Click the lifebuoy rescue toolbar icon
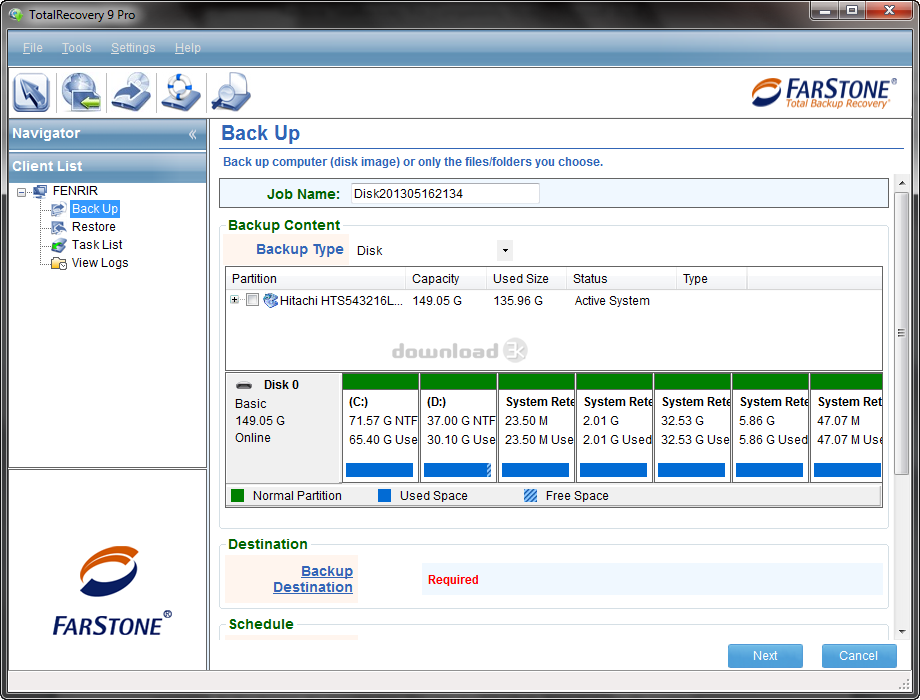This screenshot has height=700, width=920. tap(181, 93)
